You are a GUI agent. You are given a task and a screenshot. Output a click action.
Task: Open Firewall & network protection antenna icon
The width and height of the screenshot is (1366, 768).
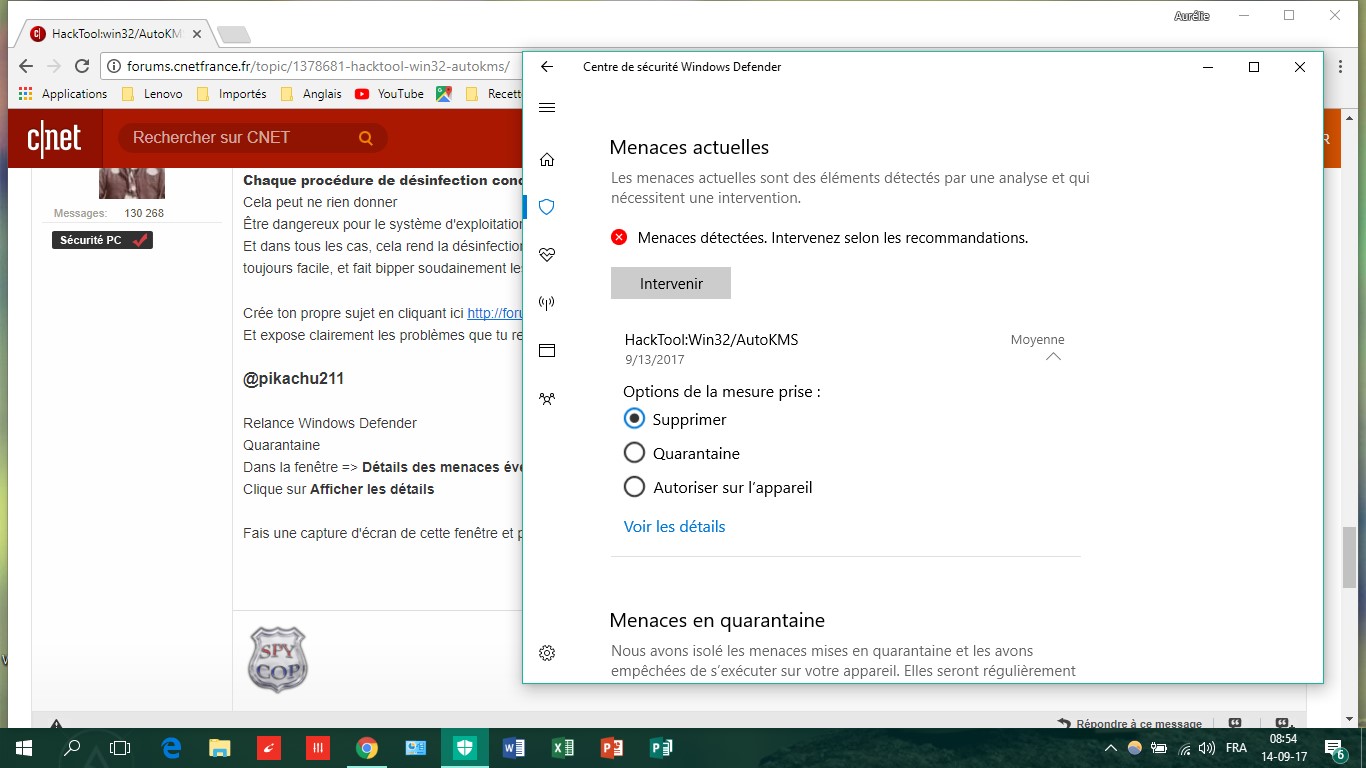click(x=546, y=303)
